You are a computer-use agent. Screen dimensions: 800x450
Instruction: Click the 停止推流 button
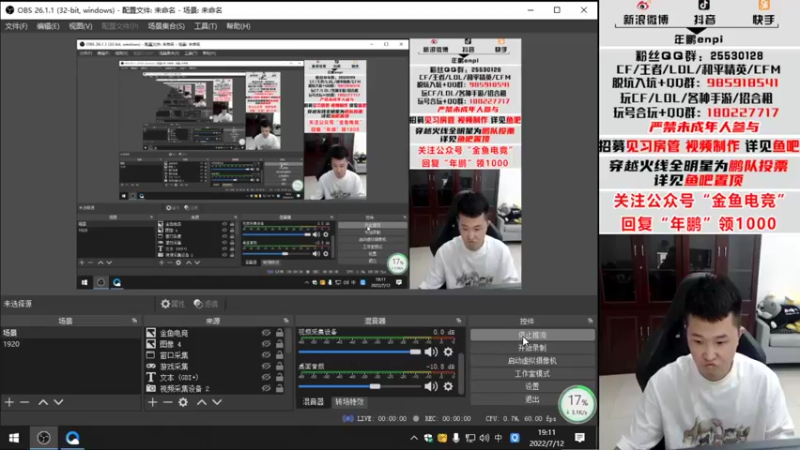[532, 335]
